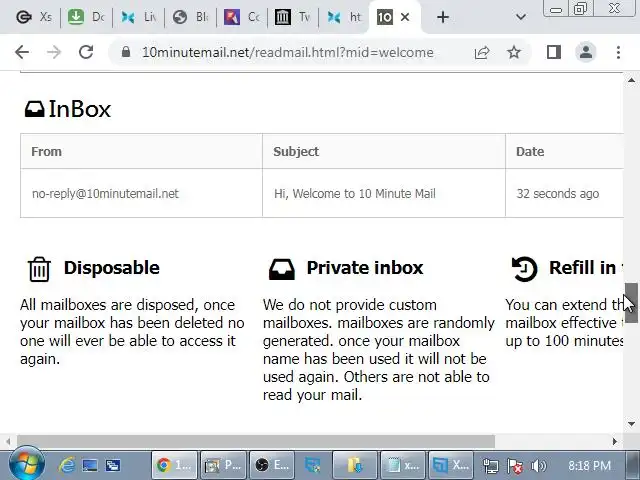Open the taskbar window labeled X... with blue icon
This screenshot has height=480, width=640.
click(451, 465)
